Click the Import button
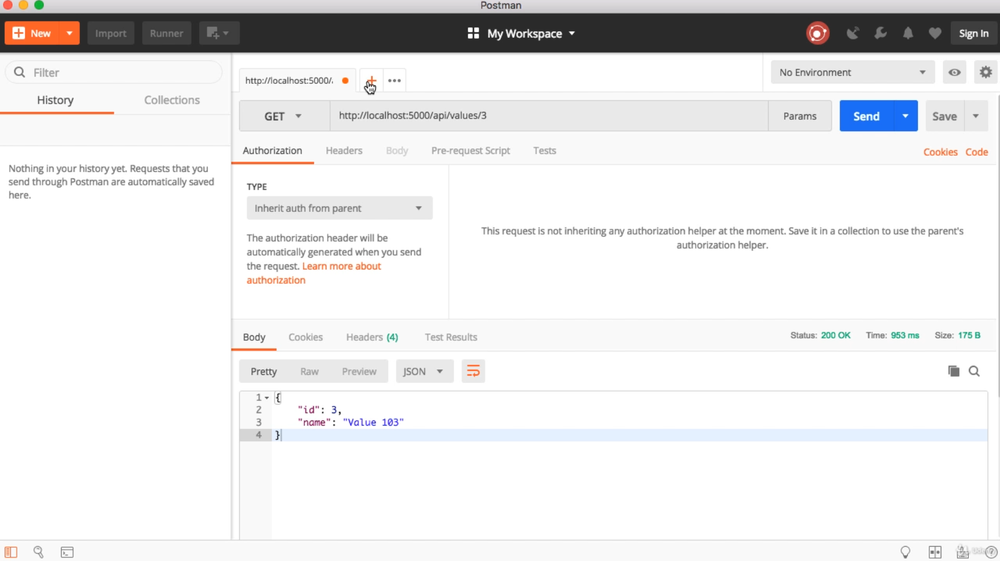Viewport: 1000px width, 561px height. [x=111, y=33]
